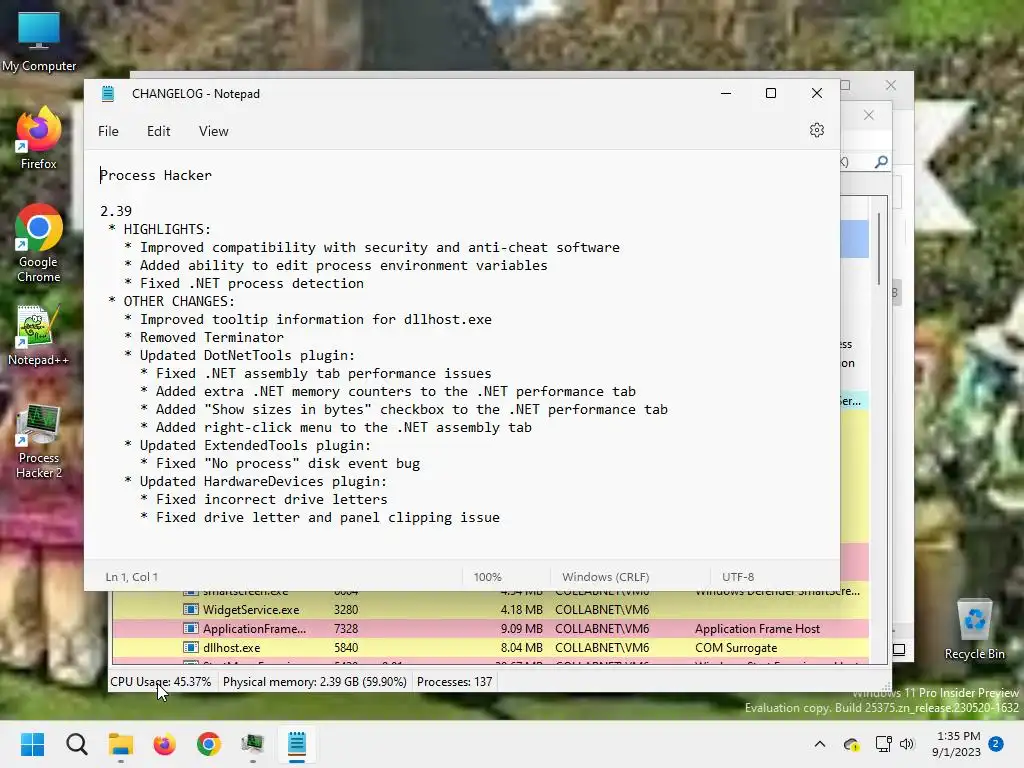This screenshot has height=768, width=1024.
Task: Close the inner background panel X button
Action: [x=869, y=116]
